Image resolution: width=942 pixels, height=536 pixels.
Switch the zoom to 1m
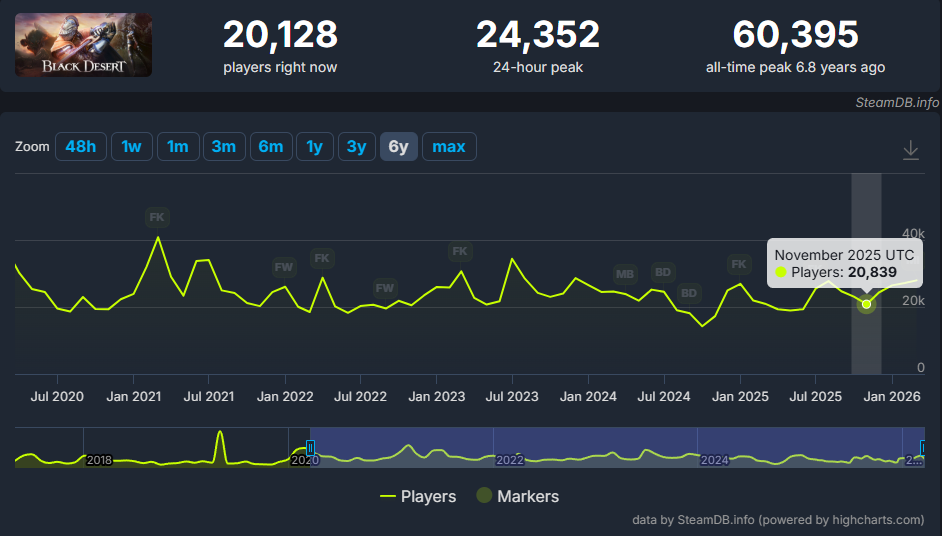point(177,146)
